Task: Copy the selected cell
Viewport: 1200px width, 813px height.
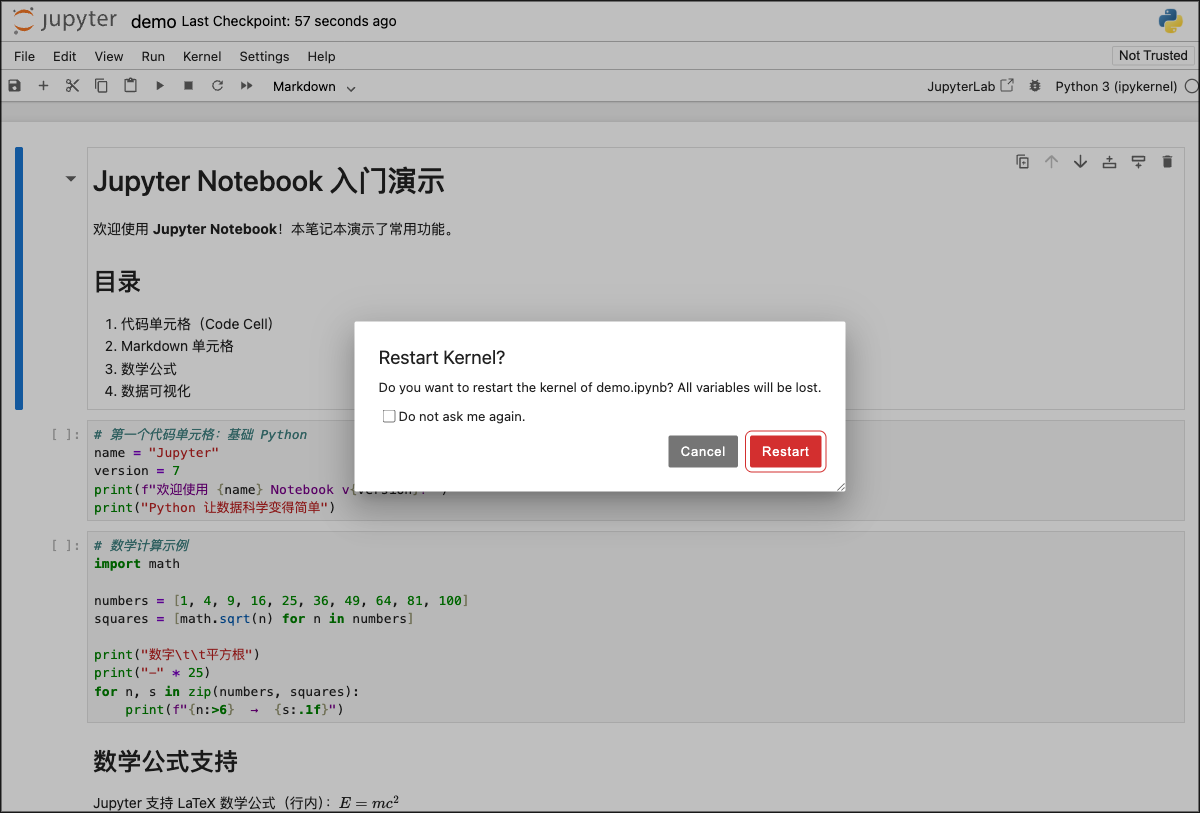Action: (101, 86)
